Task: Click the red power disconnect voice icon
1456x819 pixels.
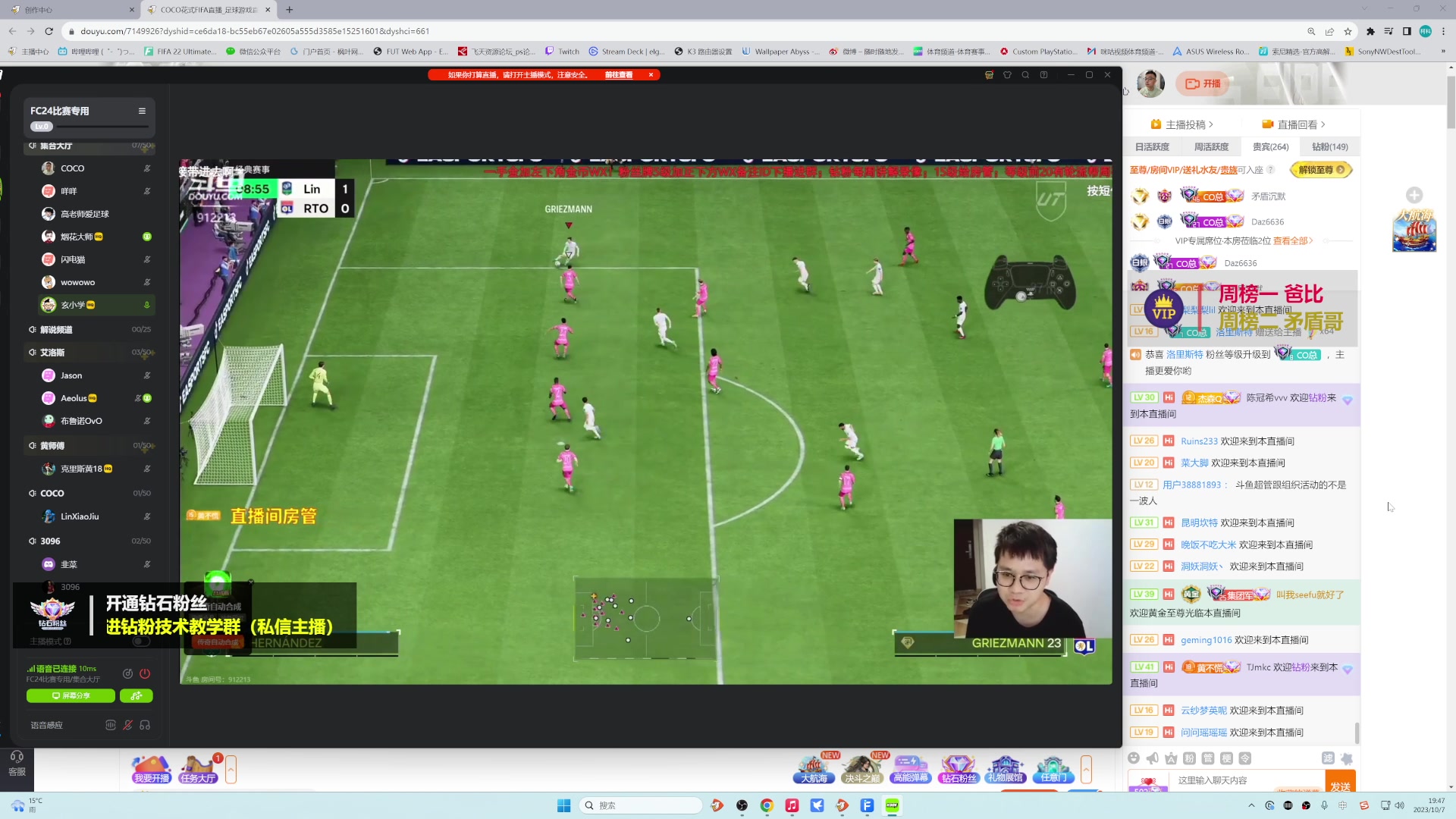Action: tap(145, 673)
